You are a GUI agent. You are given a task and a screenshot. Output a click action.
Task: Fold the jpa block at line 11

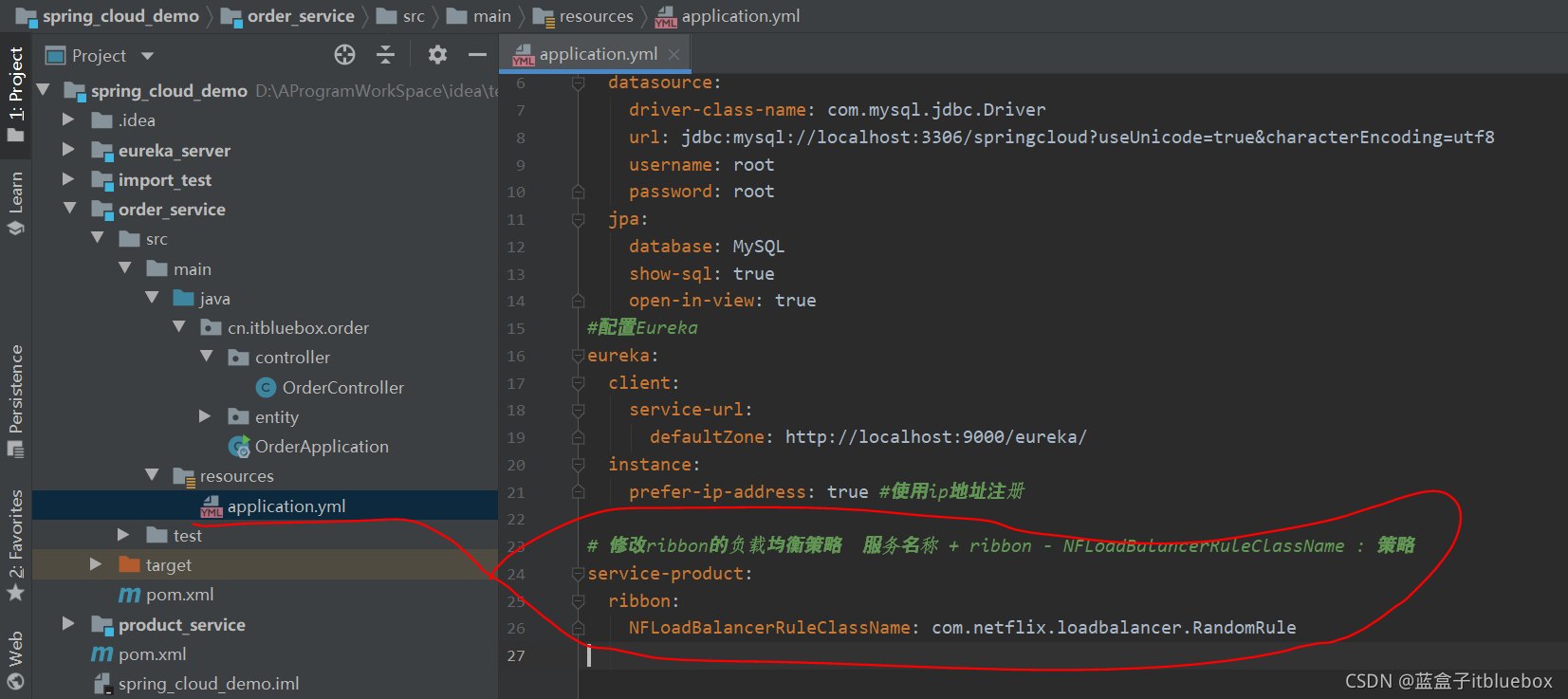pyautogui.click(x=578, y=219)
